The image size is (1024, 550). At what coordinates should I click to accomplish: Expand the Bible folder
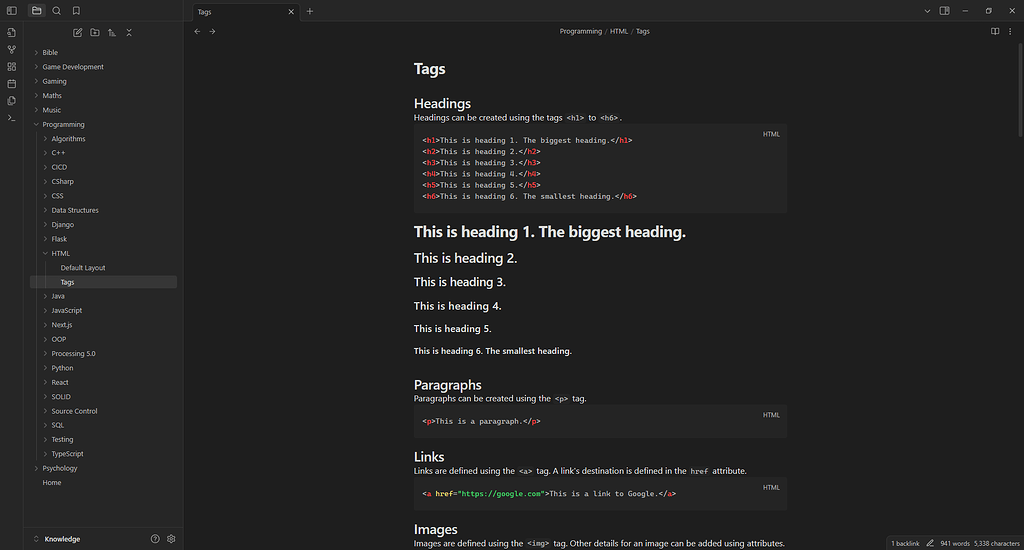(x=103, y=52)
